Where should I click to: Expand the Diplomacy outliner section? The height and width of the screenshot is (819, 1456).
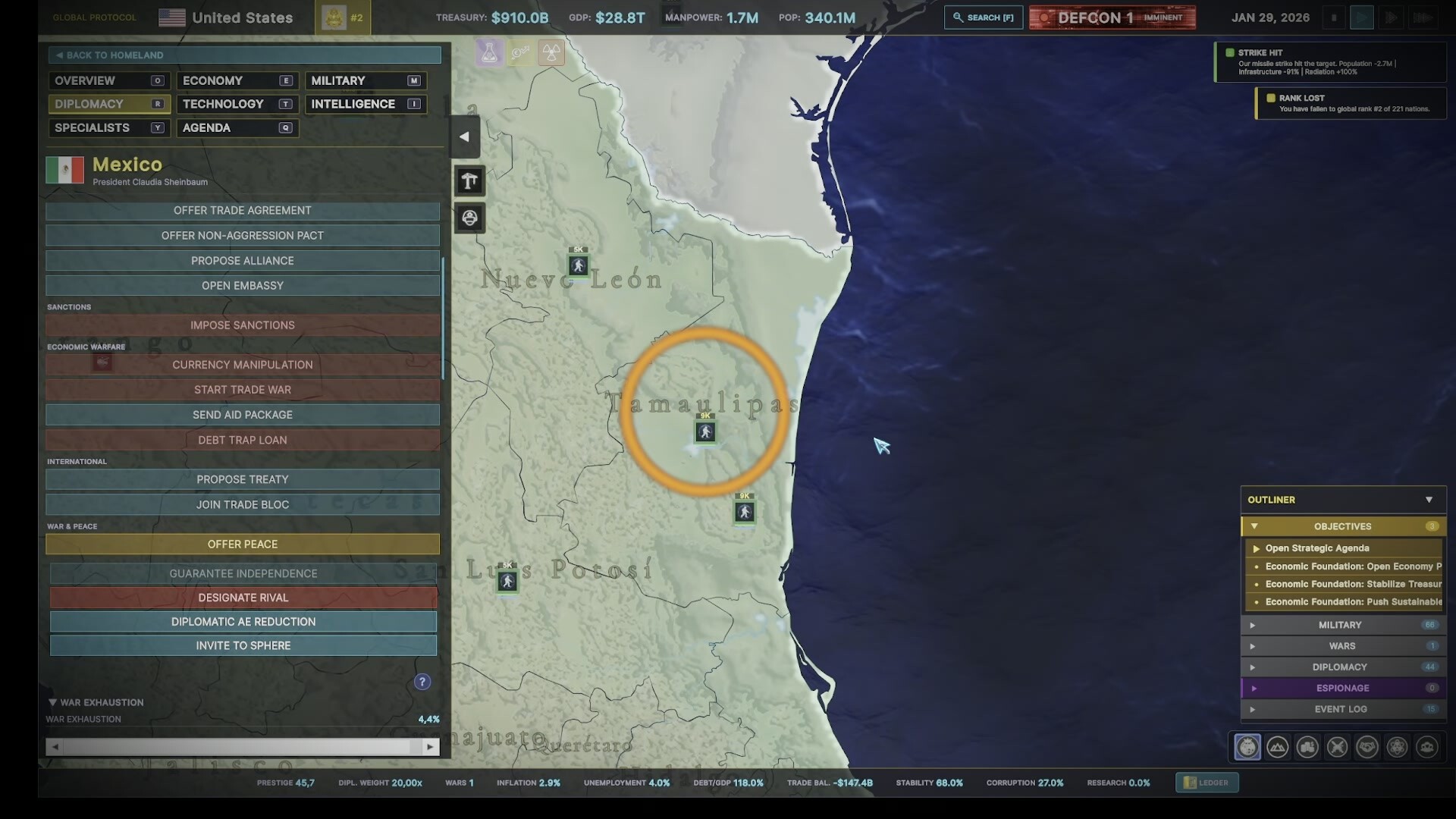click(x=1343, y=667)
